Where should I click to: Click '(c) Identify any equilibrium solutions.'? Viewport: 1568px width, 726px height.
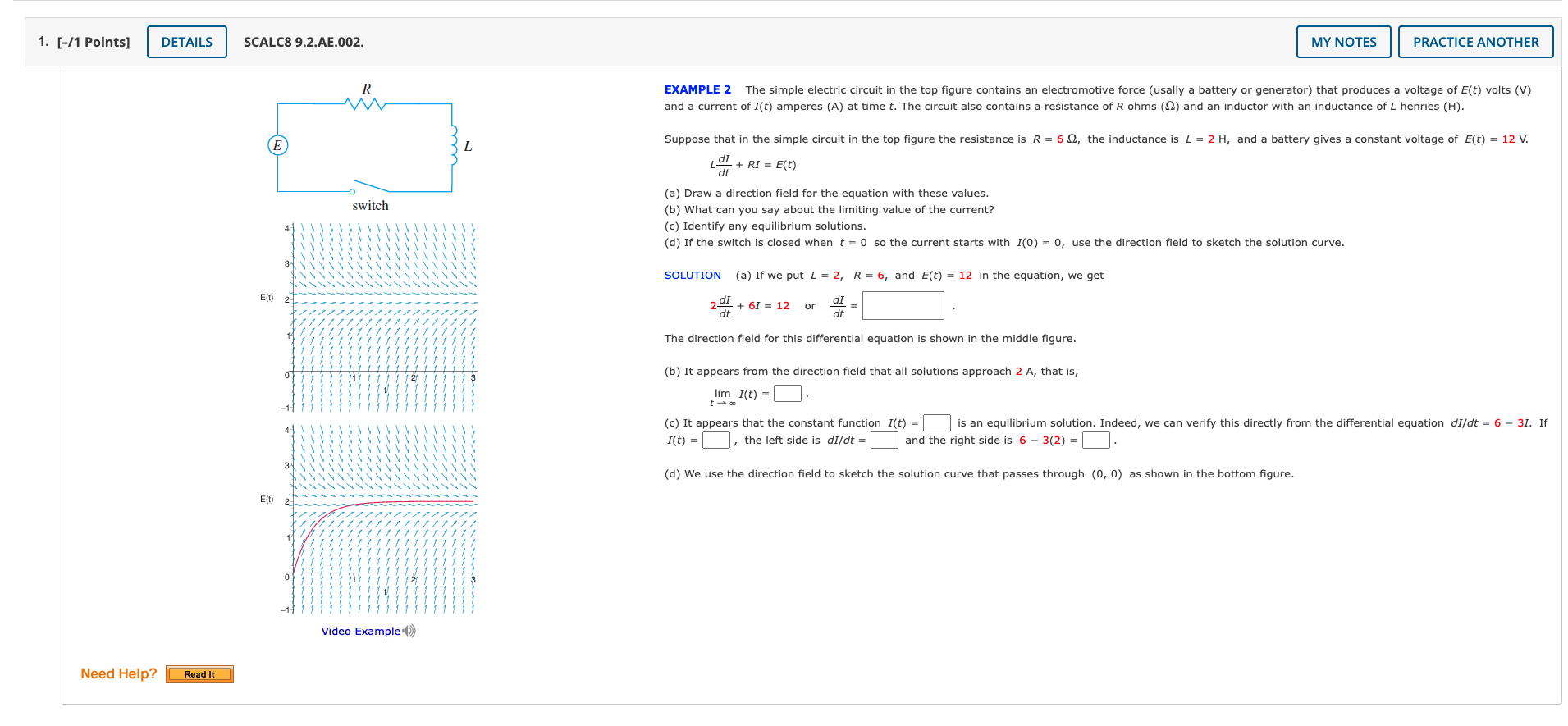click(x=765, y=226)
